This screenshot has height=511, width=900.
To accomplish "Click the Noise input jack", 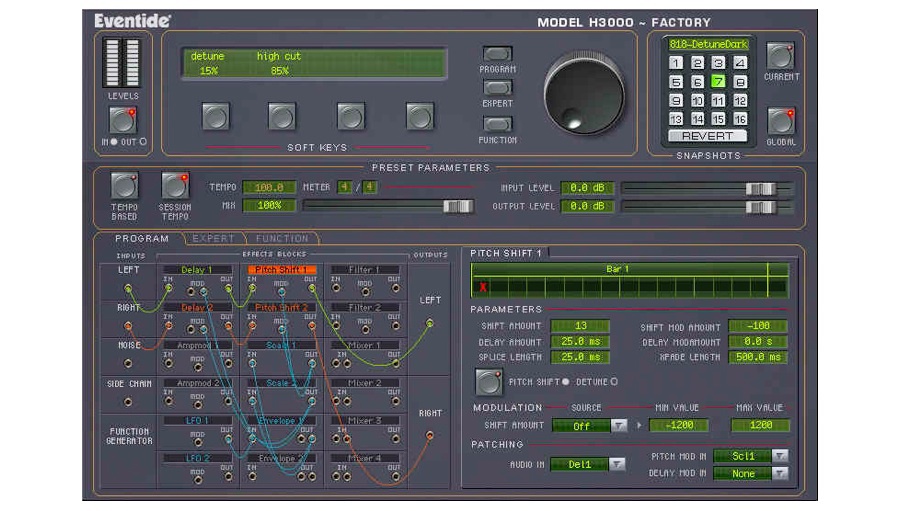I will tap(128, 363).
